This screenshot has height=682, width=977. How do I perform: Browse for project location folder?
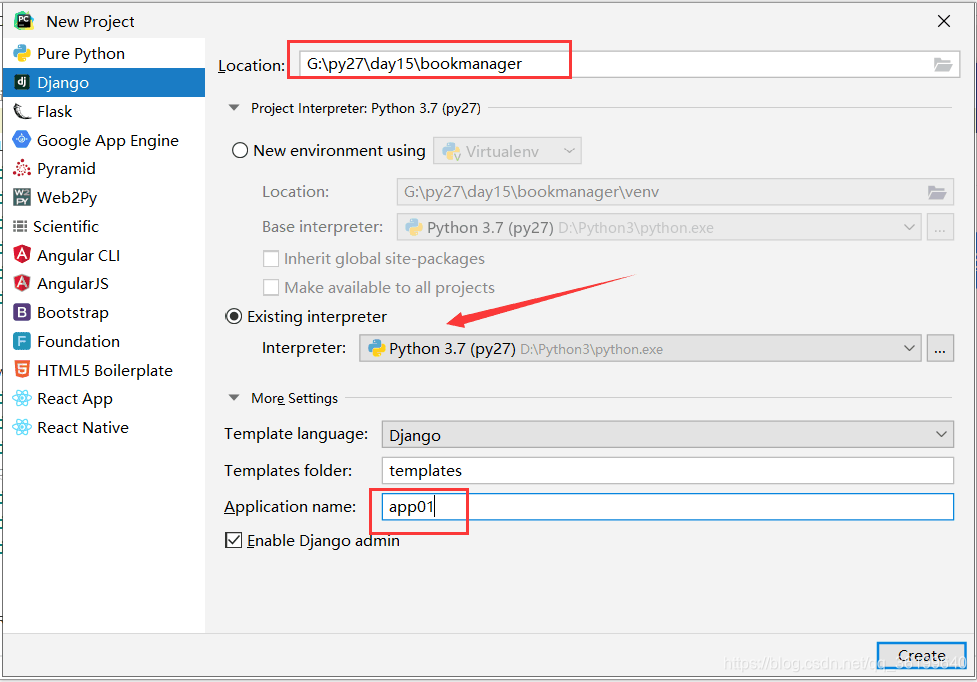pyautogui.click(x=943, y=64)
